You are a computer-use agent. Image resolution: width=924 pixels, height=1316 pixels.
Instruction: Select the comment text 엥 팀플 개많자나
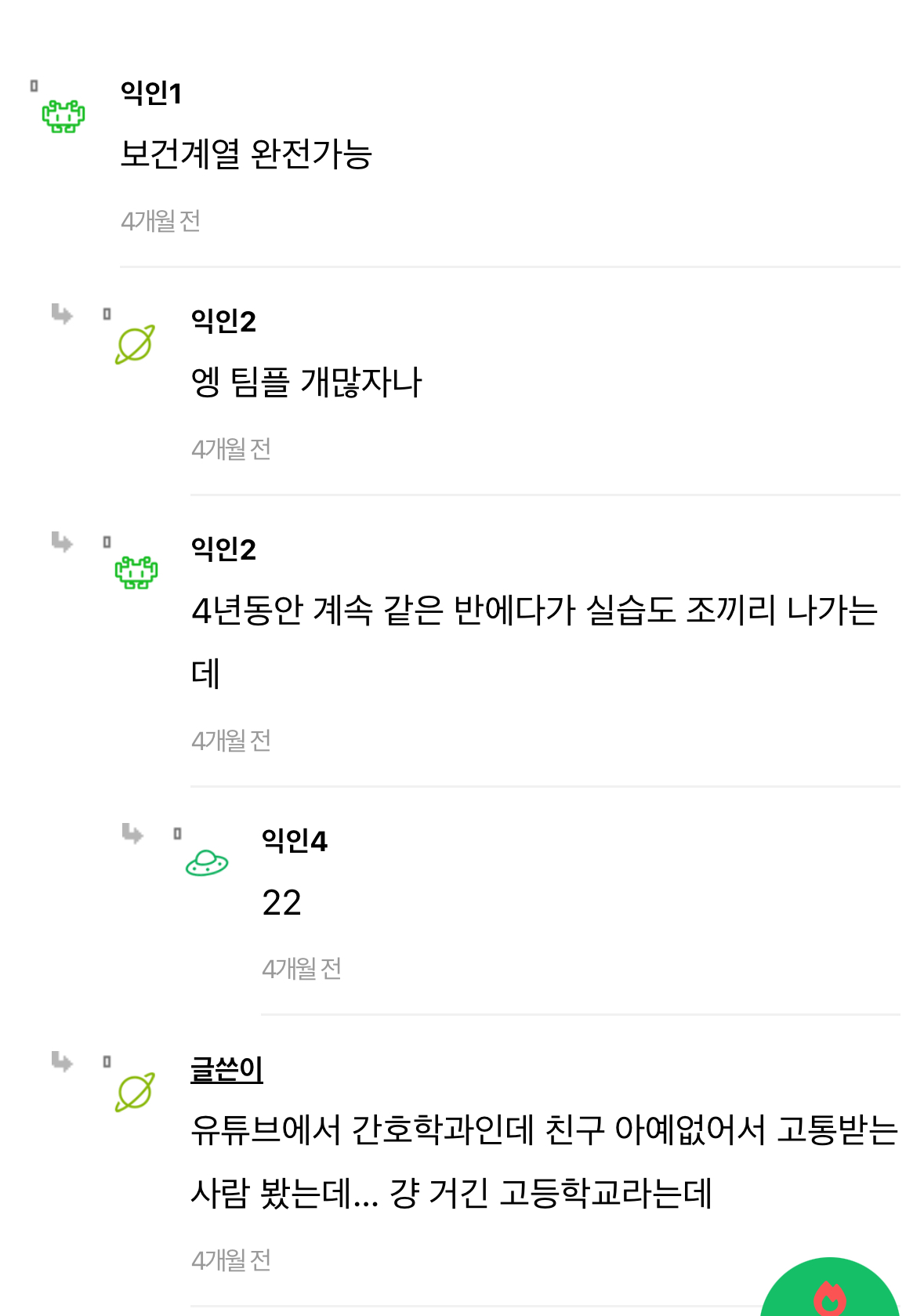[x=306, y=382]
